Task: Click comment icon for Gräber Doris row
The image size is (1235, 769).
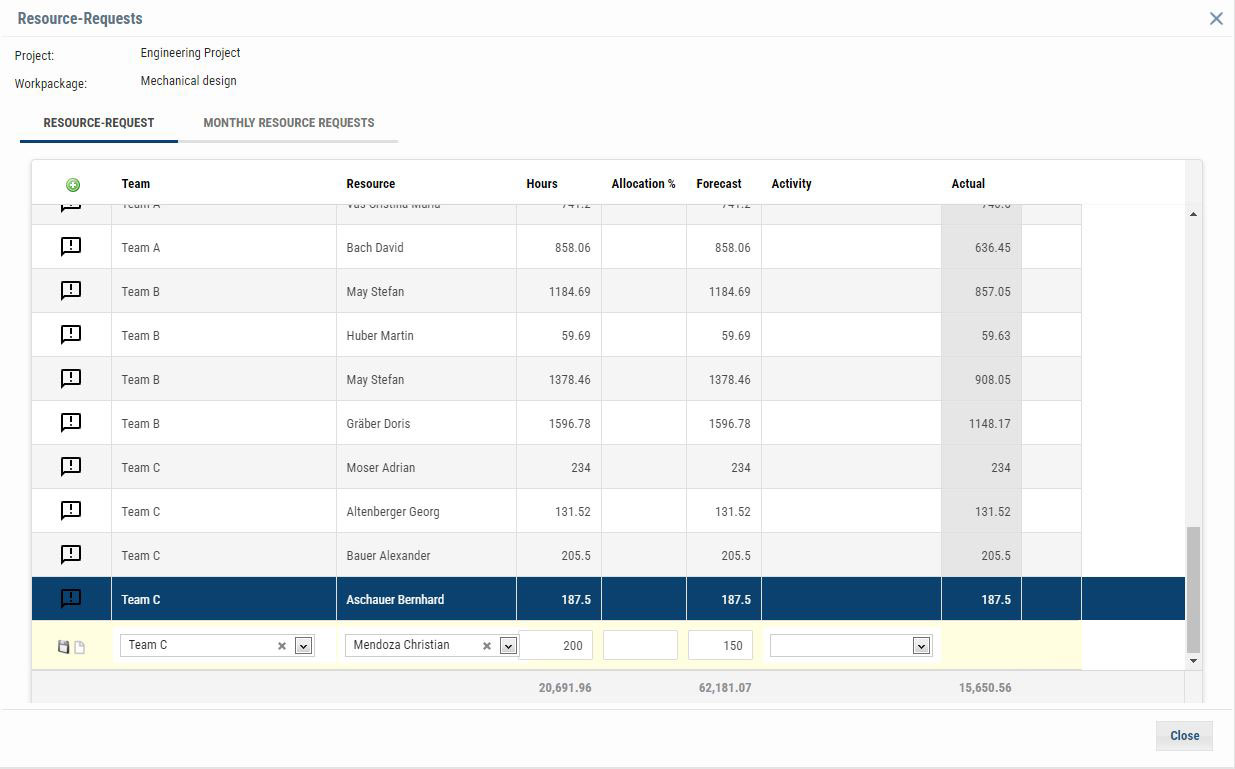Action: click(x=71, y=423)
